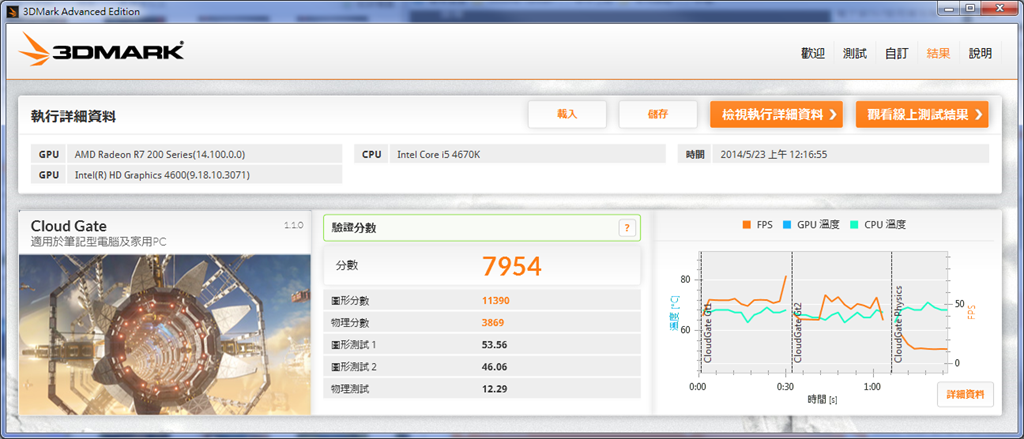Click 檢視執行詳細資料 button
Image resolution: width=1024 pixels, height=439 pixels.
[x=776, y=114]
